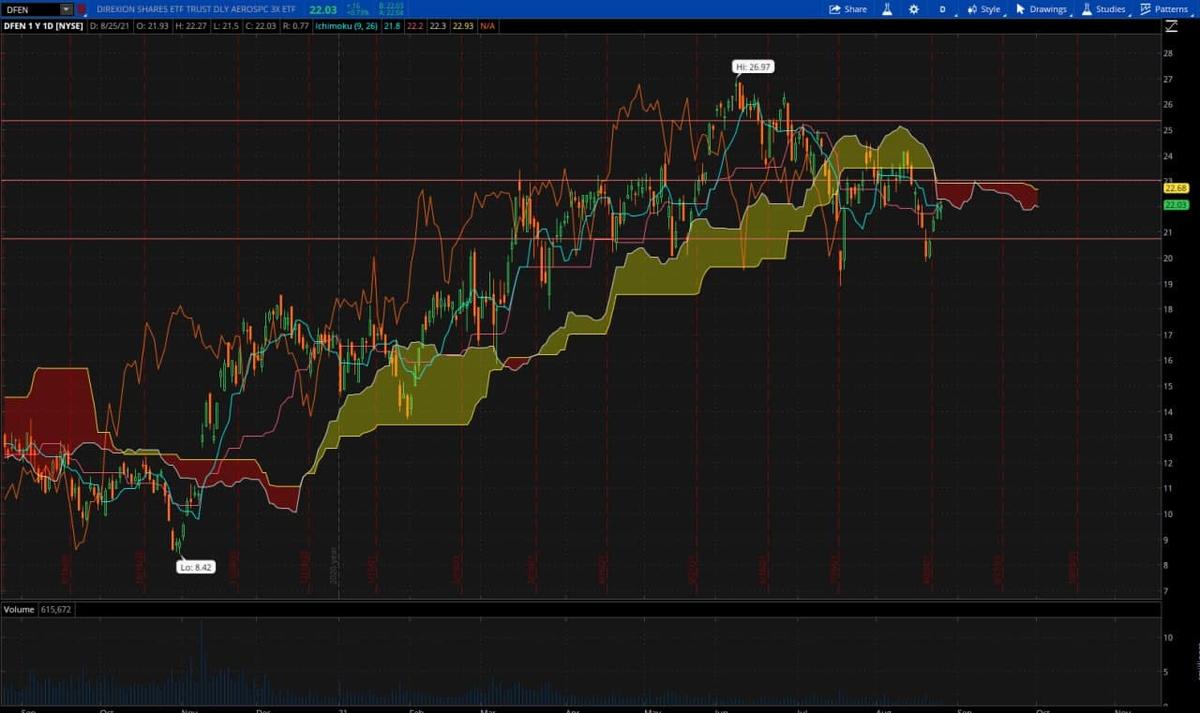Open the Drawings menu

(1041, 9)
